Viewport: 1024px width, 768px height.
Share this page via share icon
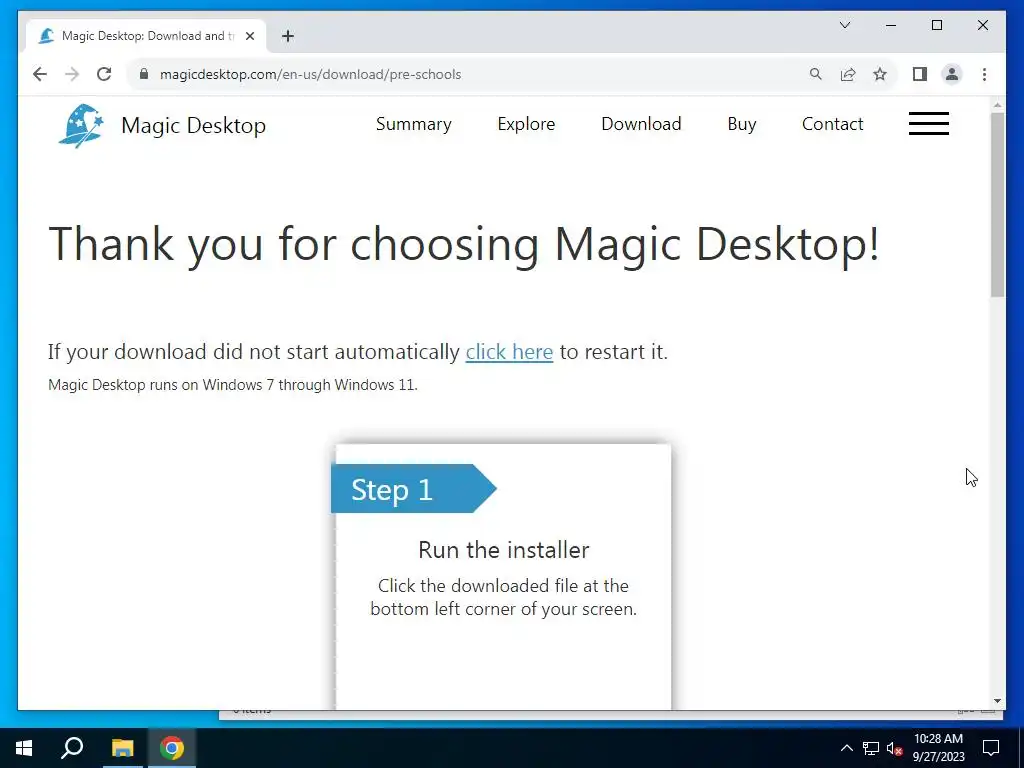pyautogui.click(x=848, y=74)
